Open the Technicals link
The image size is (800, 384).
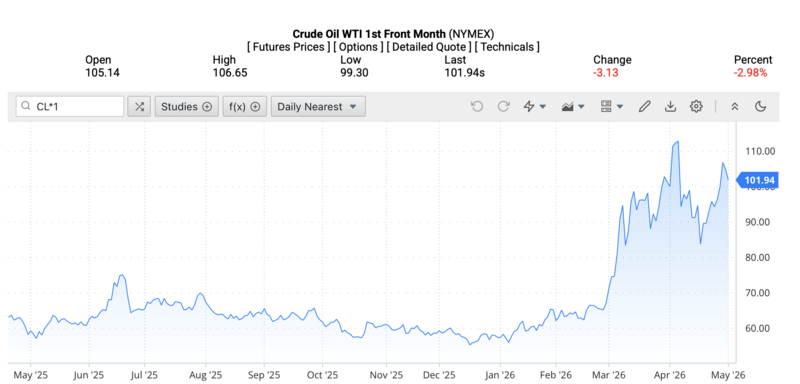pyautogui.click(x=507, y=47)
